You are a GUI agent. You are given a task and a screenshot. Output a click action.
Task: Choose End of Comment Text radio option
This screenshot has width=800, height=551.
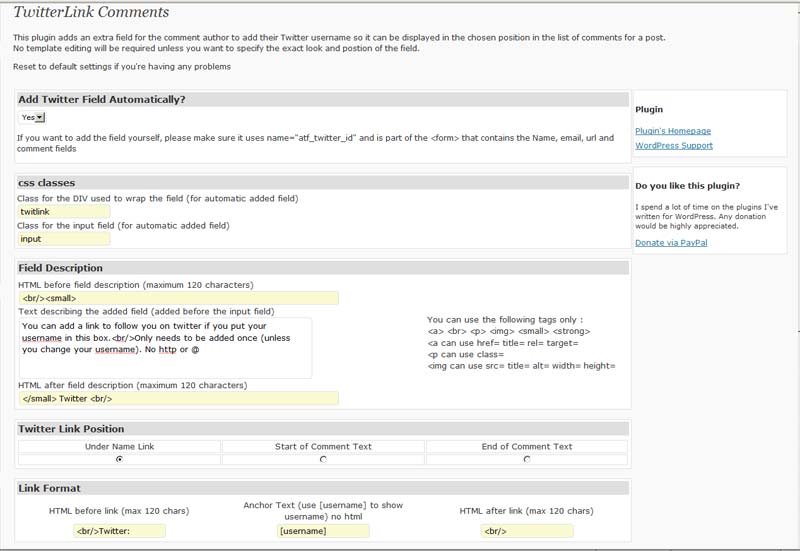point(527,459)
